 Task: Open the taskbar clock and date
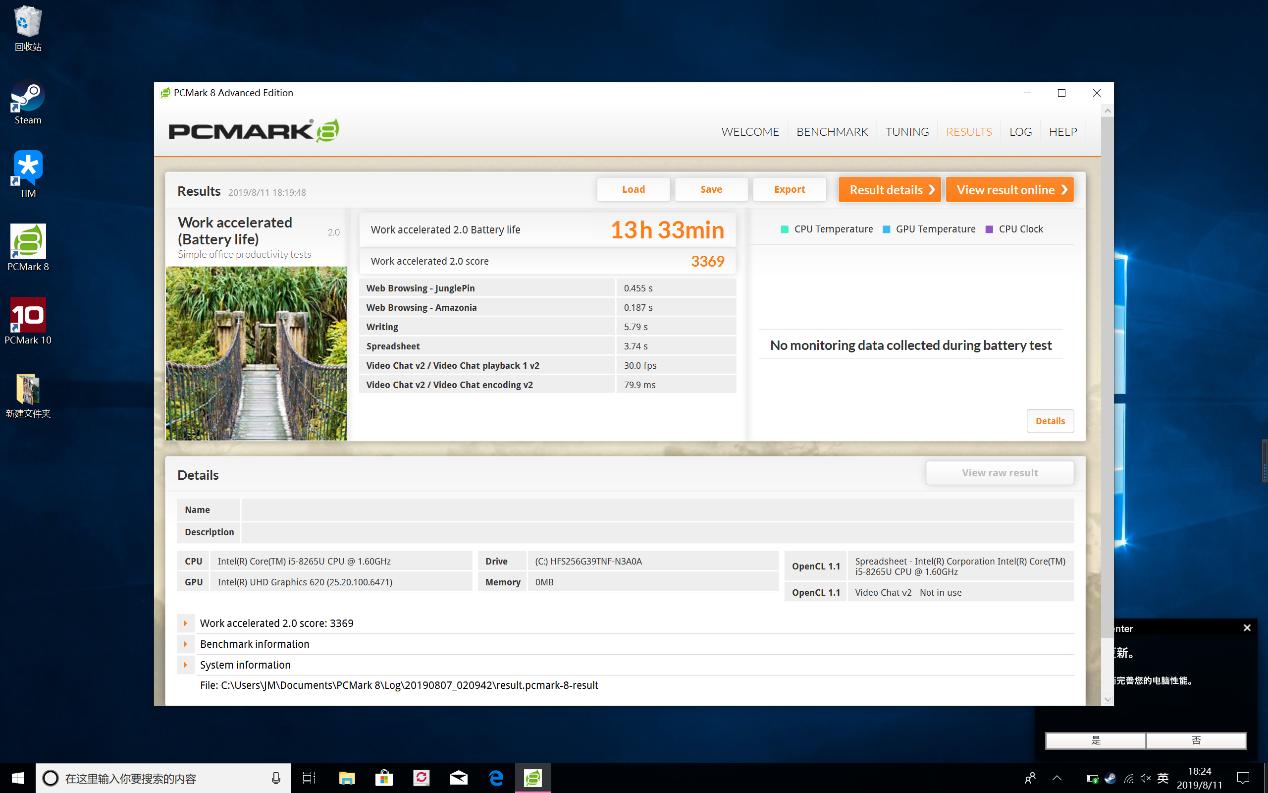(x=1199, y=778)
